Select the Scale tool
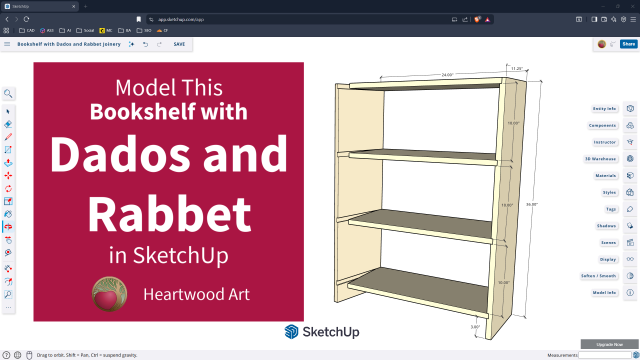The height and width of the screenshot is (360, 640). (8, 201)
